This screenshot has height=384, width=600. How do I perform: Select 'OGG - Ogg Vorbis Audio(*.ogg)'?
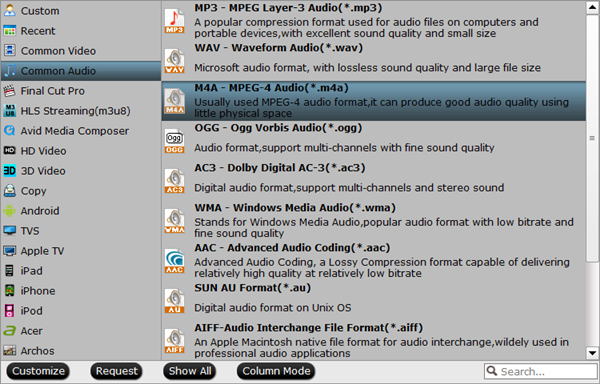pos(373,141)
